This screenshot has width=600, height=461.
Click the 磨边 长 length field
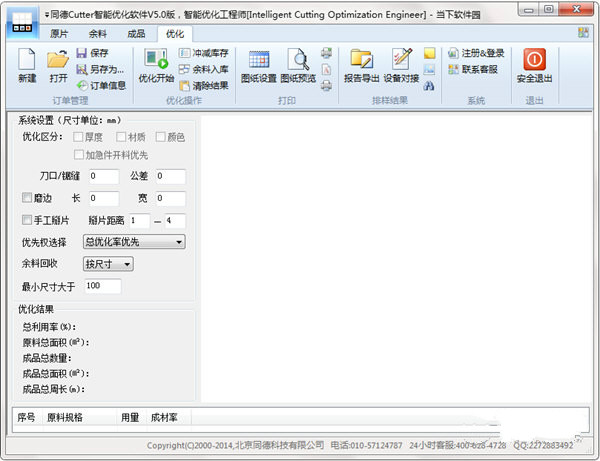pos(104,198)
